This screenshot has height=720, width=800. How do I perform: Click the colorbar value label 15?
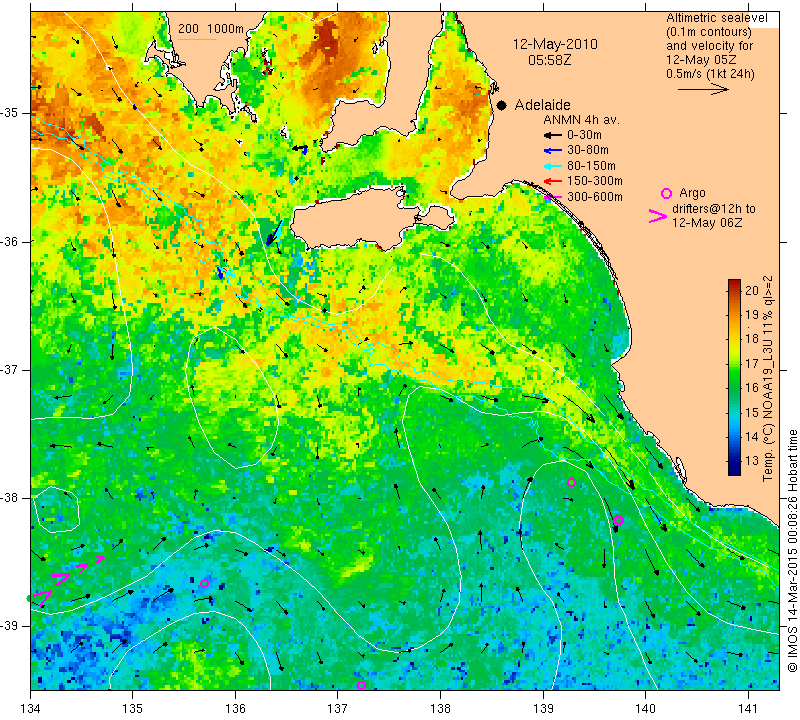(752, 412)
